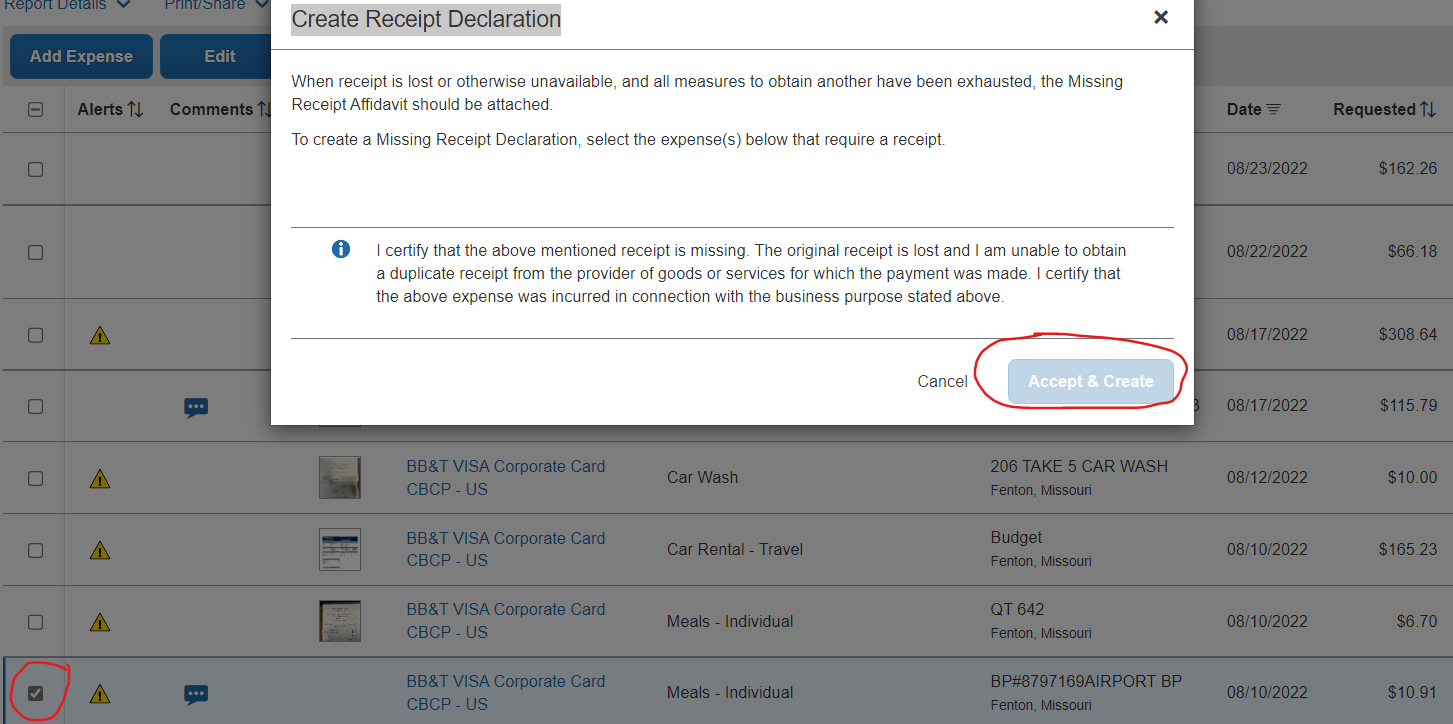
Task: Click the Edit button
Action: (219, 56)
